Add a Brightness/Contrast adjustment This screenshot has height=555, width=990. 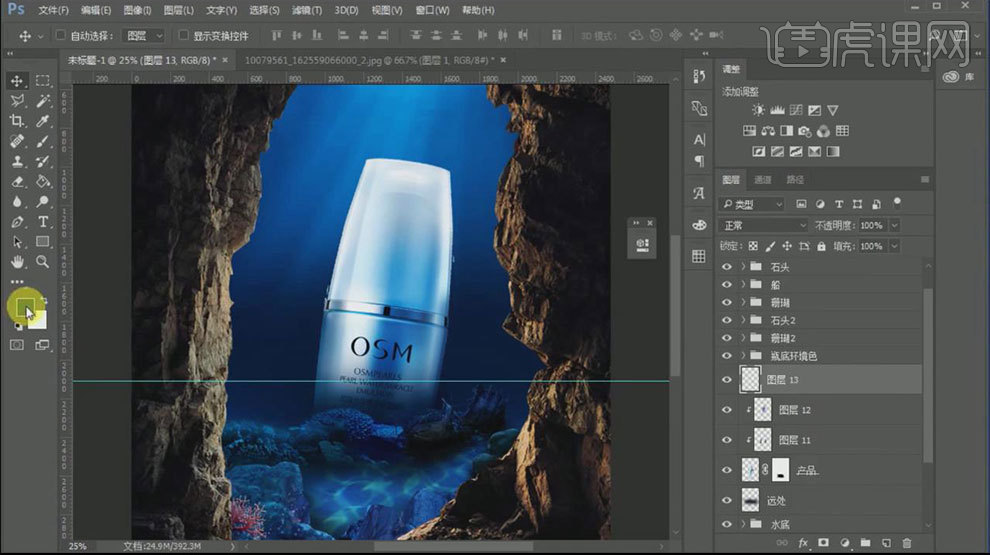[x=758, y=110]
